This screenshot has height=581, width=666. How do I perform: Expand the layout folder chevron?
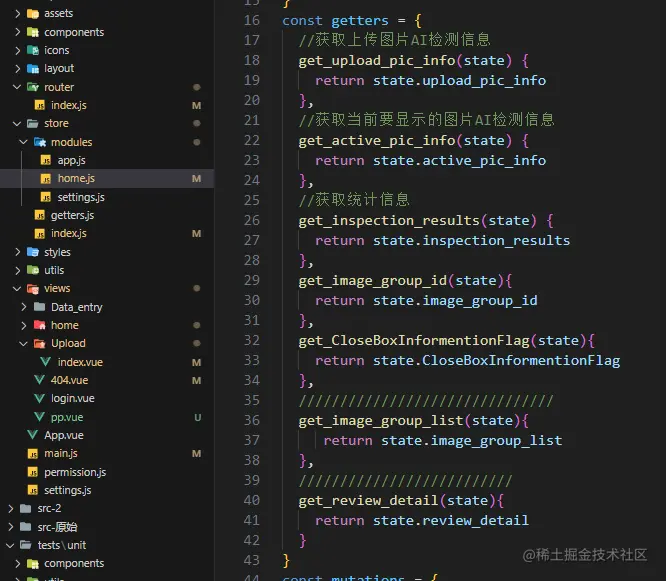(x=17, y=68)
